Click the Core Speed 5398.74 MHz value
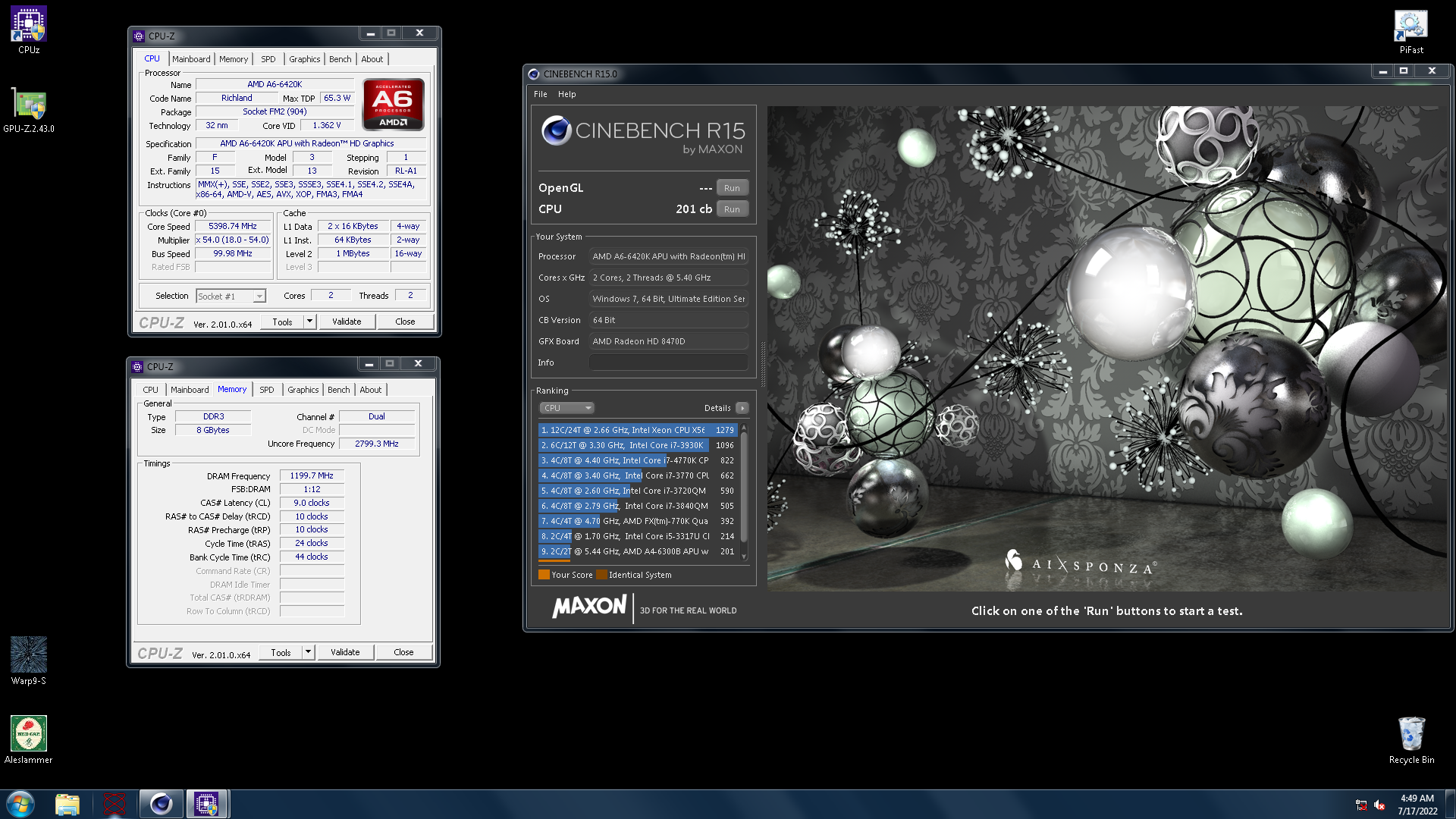 point(233,226)
